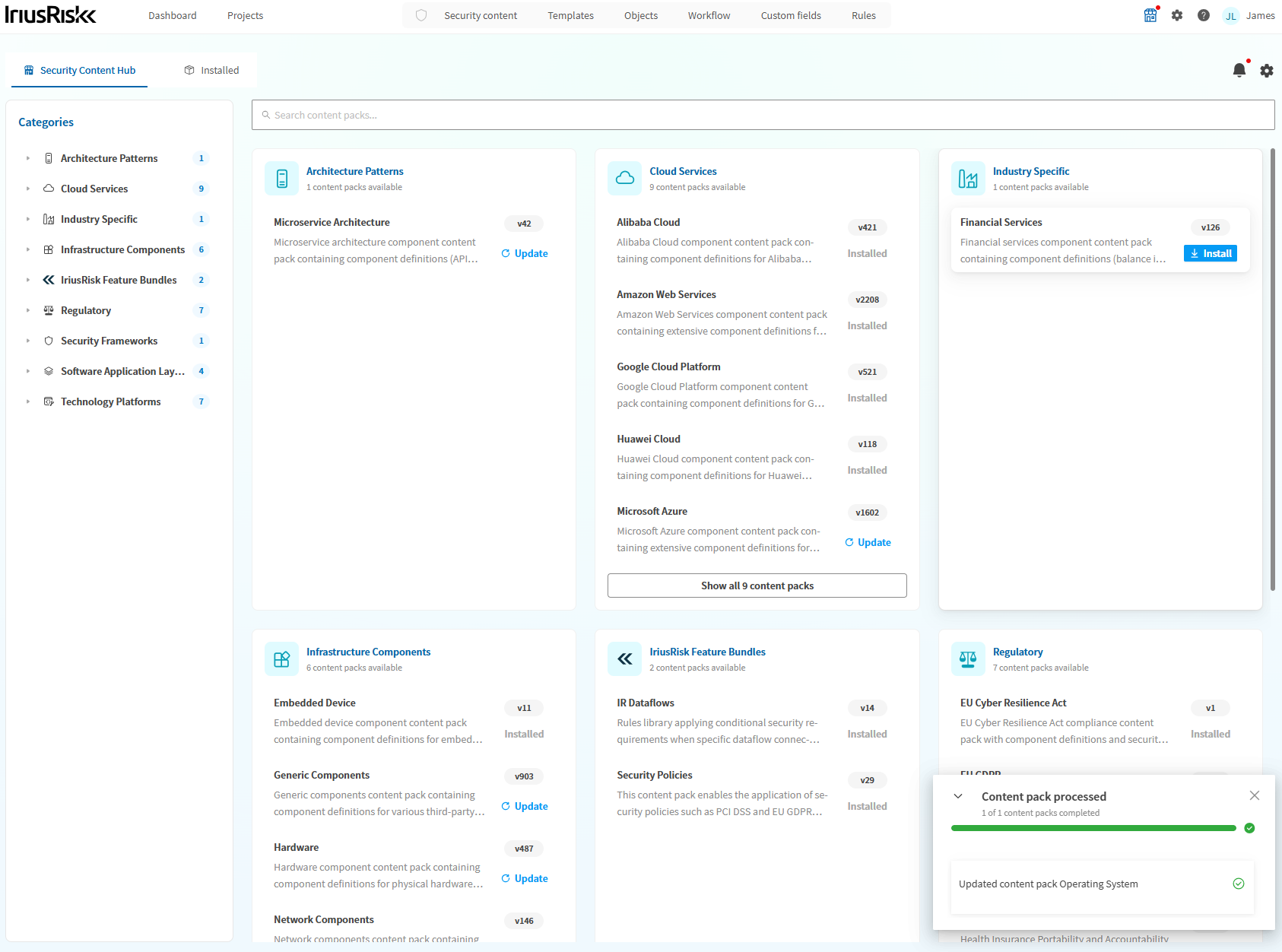This screenshot has height=952, width=1282.
Task: Open the Workflow menu item
Action: (709, 15)
